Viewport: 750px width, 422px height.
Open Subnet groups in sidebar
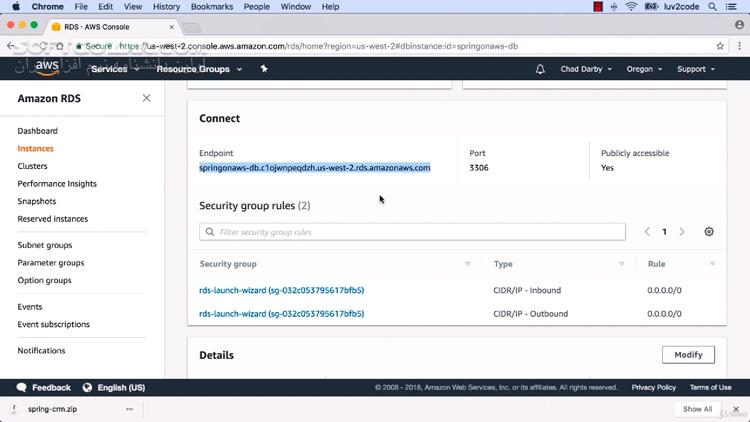(x=44, y=245)
